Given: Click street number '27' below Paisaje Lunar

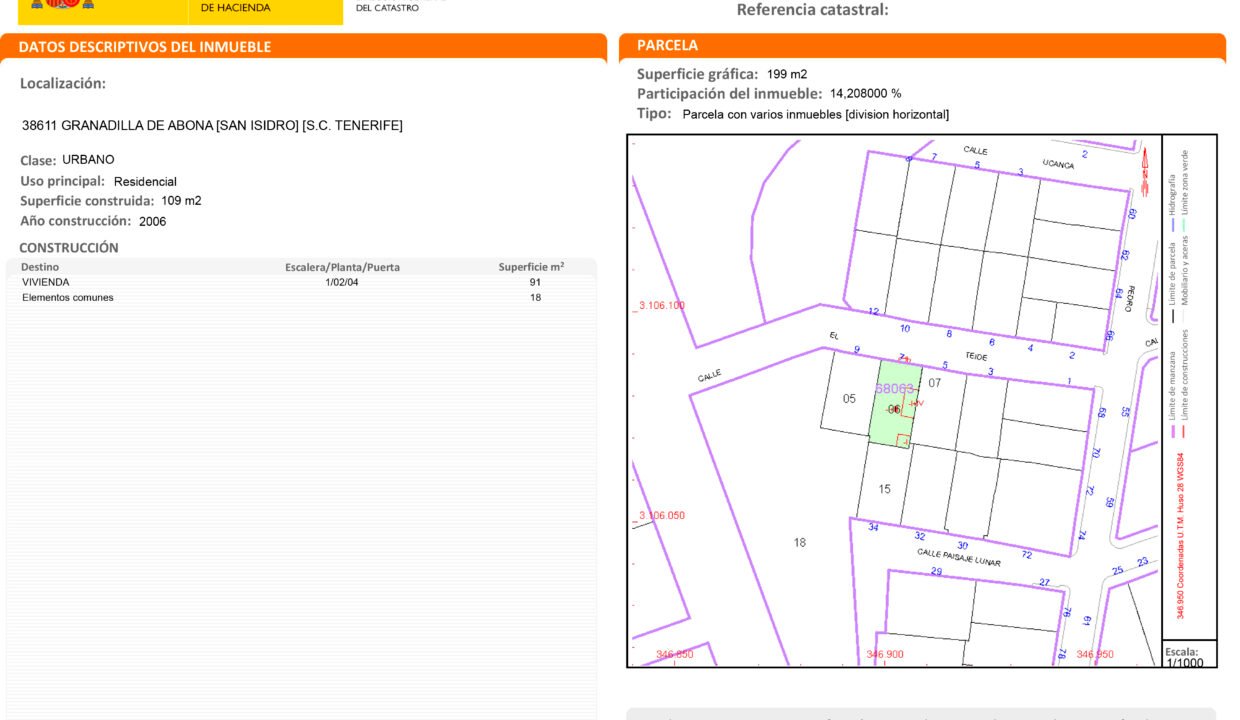Looking at the screenshot, I should 1044,582.
